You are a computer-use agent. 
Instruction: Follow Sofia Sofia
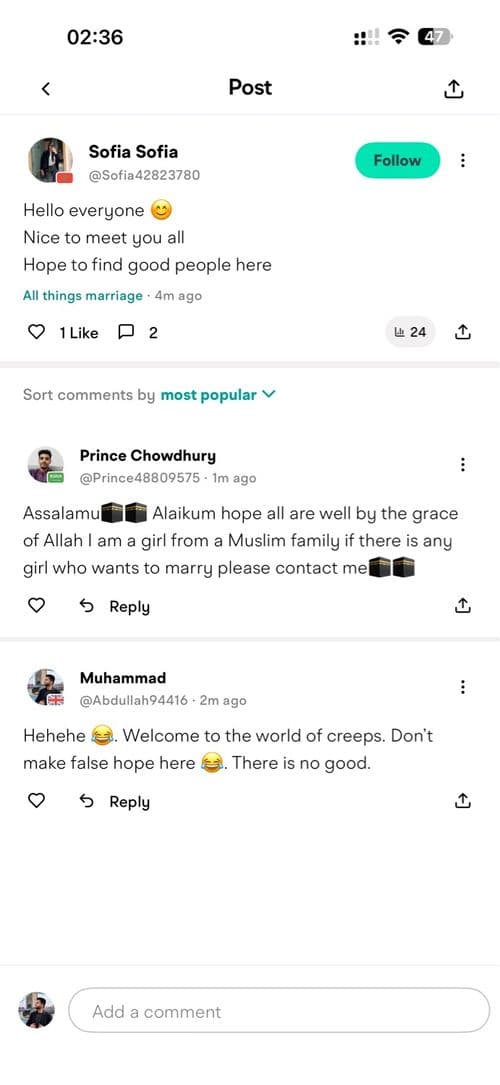[x=398, y=161]
